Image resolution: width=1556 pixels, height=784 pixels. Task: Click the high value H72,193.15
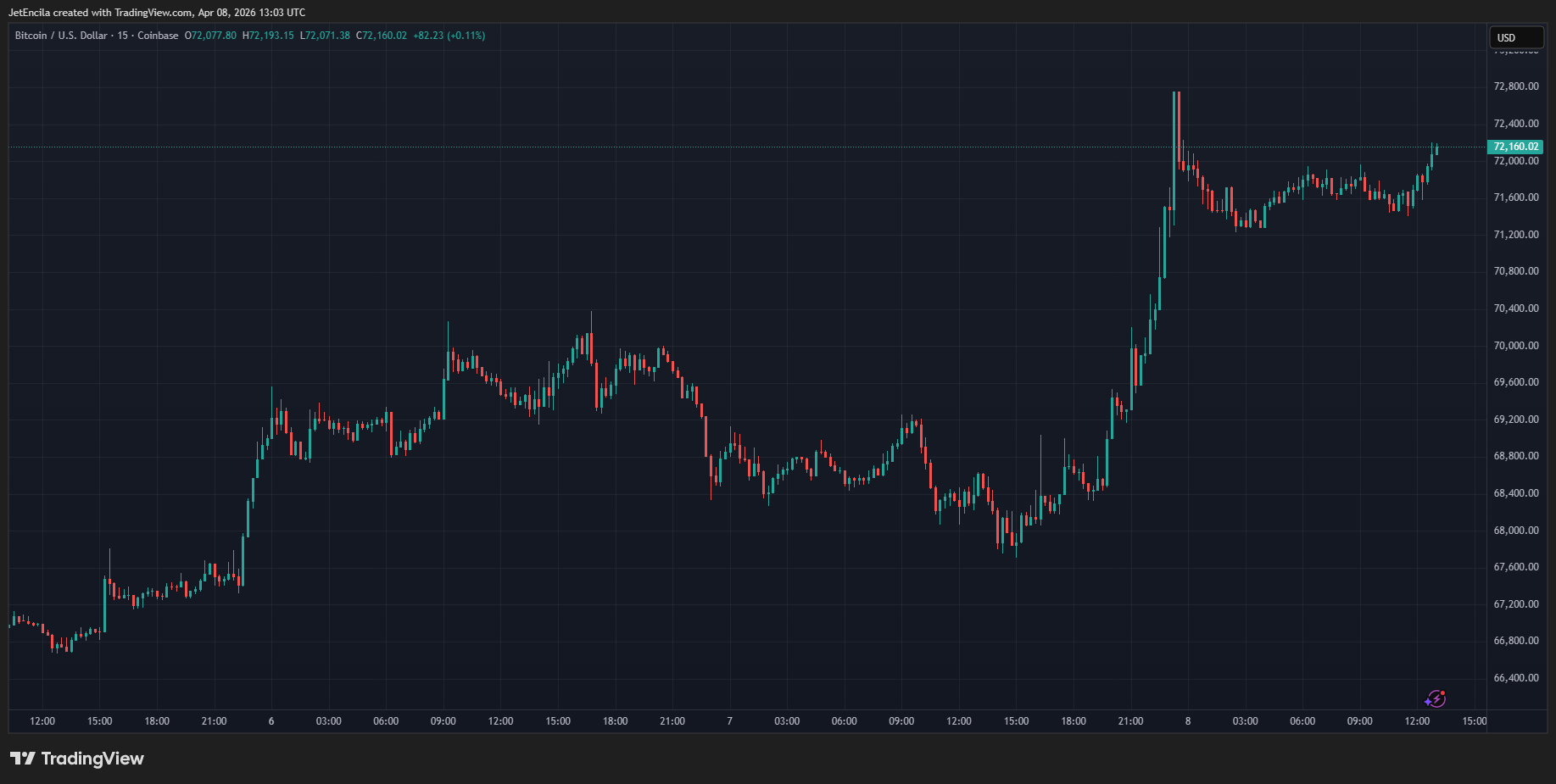click(x=268, y=36)
